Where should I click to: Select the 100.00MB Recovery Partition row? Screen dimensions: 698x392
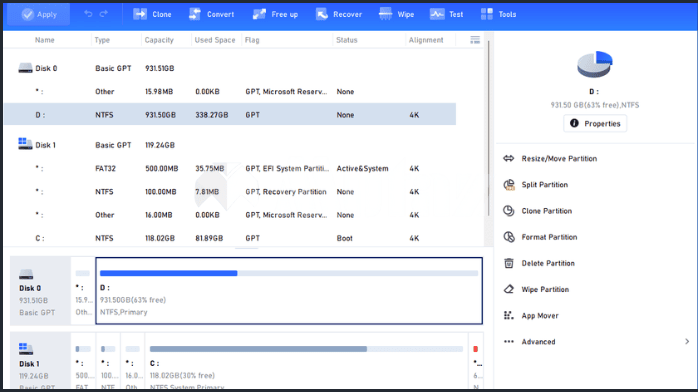coord(230,192)
